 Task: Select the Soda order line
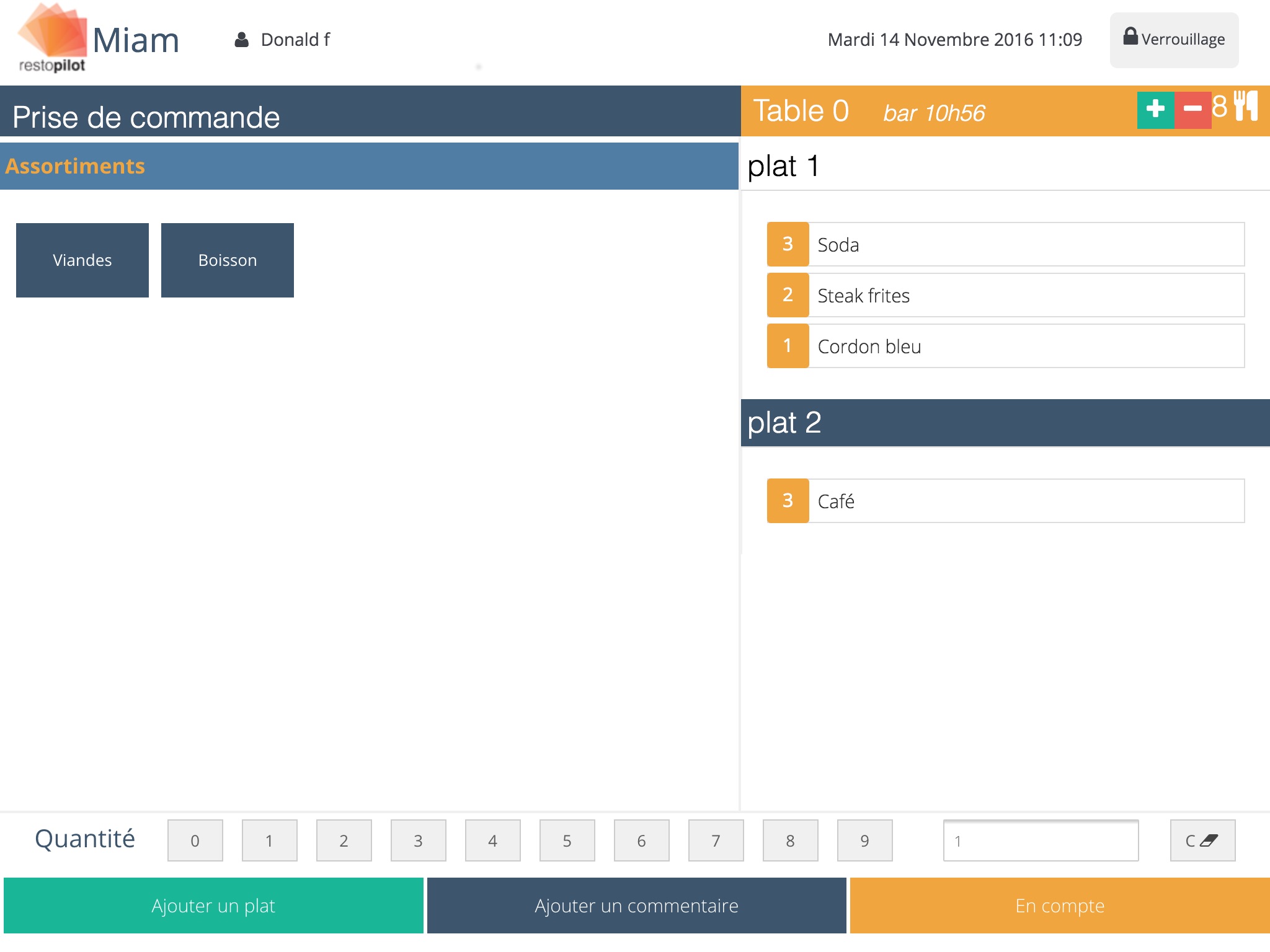1005,244
